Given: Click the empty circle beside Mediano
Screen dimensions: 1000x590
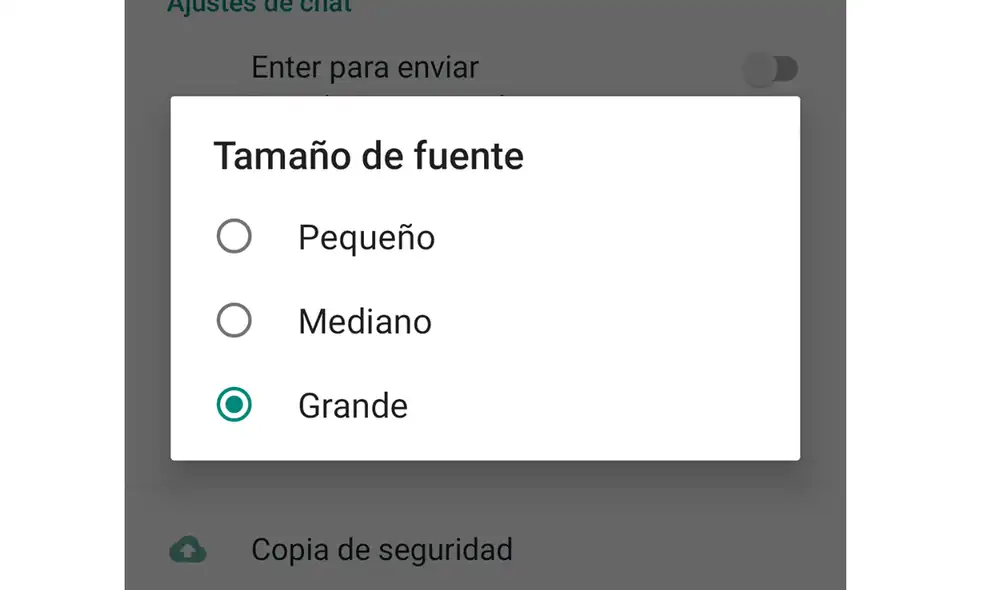Looking at the screenshot, I should 234,321.
